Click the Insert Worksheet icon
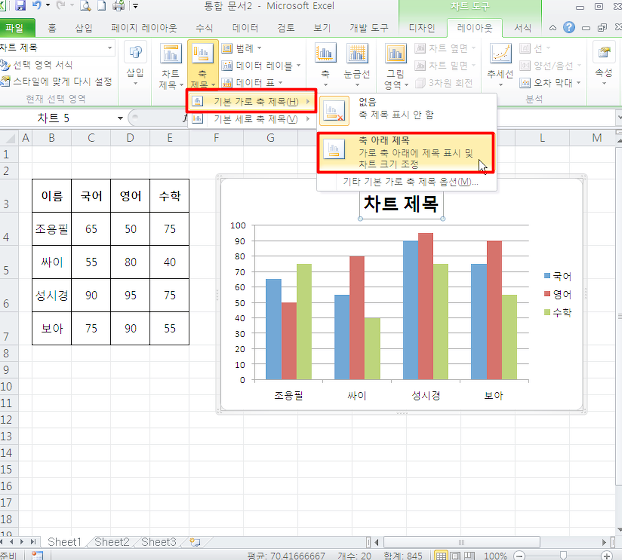Image resolution: width=622 pixels, height=560 pixels. click(195, 542)
